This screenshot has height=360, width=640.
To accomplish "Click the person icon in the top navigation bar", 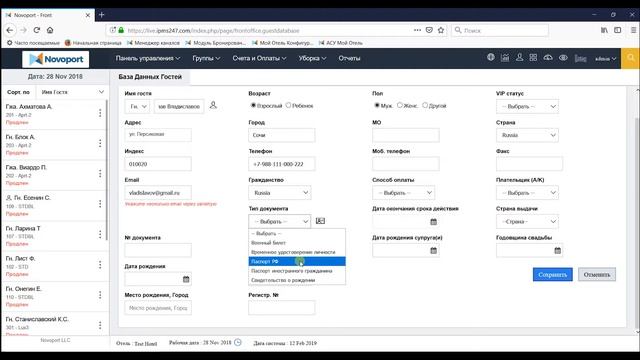I will pos(519,58).
